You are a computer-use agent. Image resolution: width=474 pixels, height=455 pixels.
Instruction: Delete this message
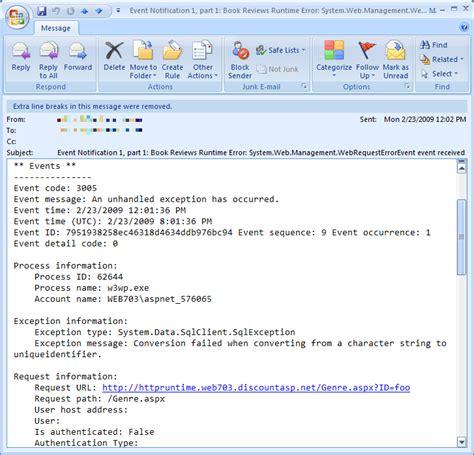point(114,57)
